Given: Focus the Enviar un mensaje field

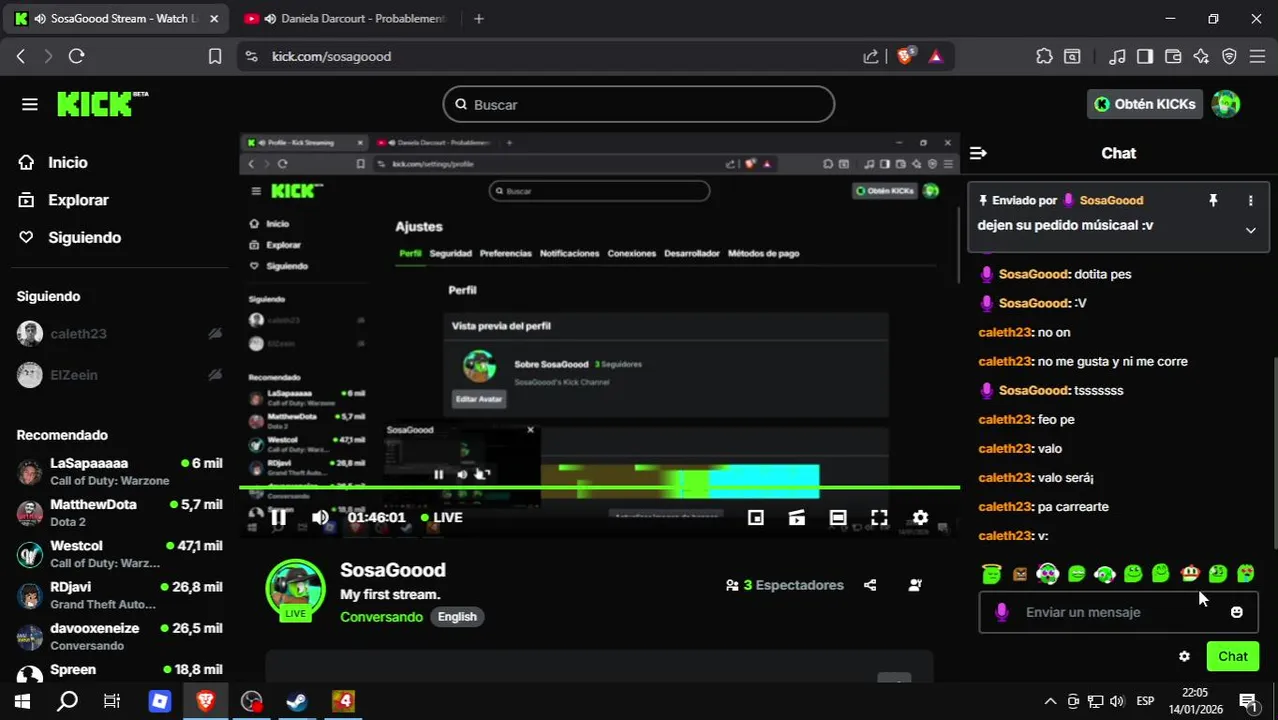Looking at the screenshot, I should [1118, 612].
